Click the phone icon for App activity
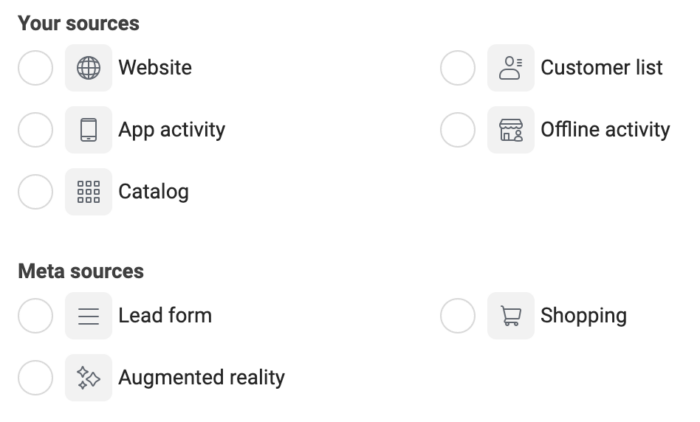Viewport: 700px width, 422px height. click(88, 130)
